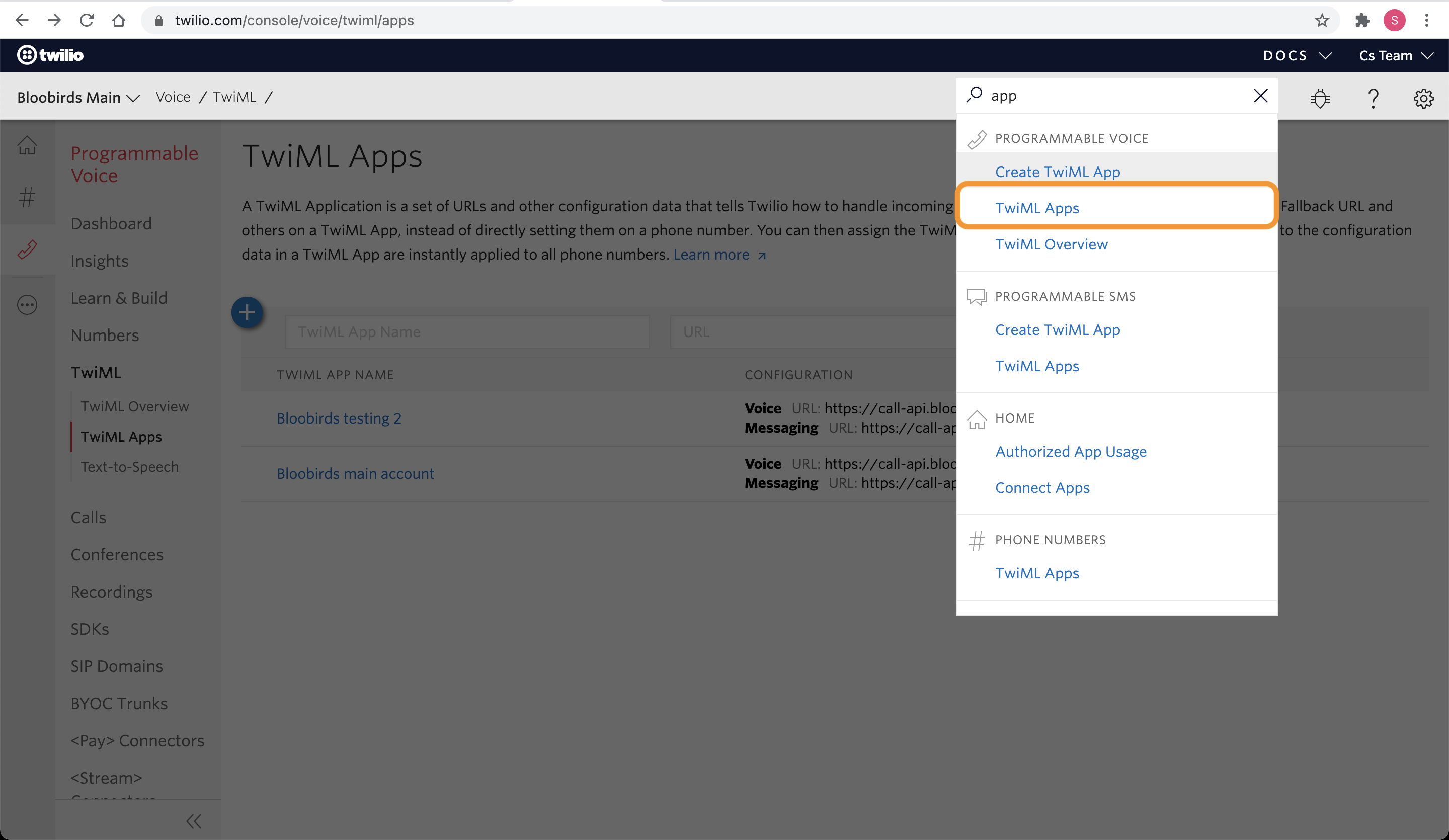Screen dimensions: 1449x840
Task: Open Insights in the sidebar
Action: 100,261
